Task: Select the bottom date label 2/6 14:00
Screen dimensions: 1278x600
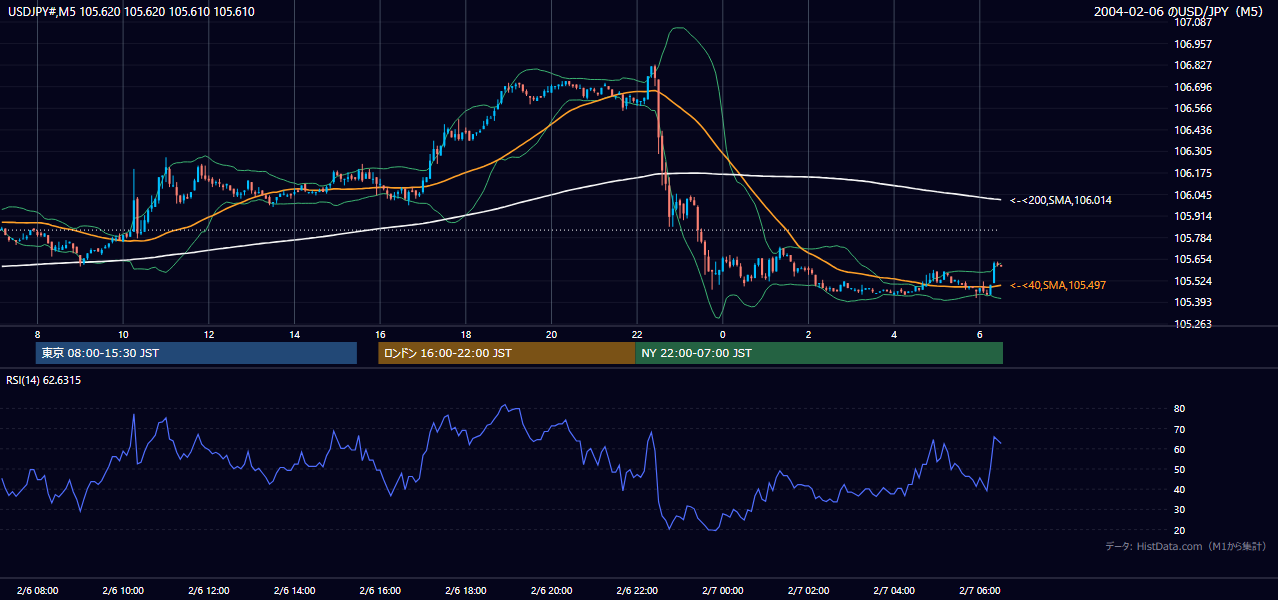Action: pos(294,591)
